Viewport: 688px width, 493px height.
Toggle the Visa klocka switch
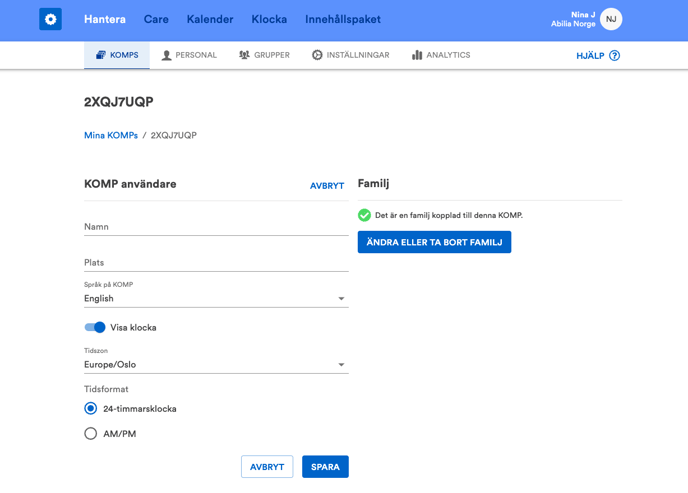pyautogui.click(x=95, y=327)
